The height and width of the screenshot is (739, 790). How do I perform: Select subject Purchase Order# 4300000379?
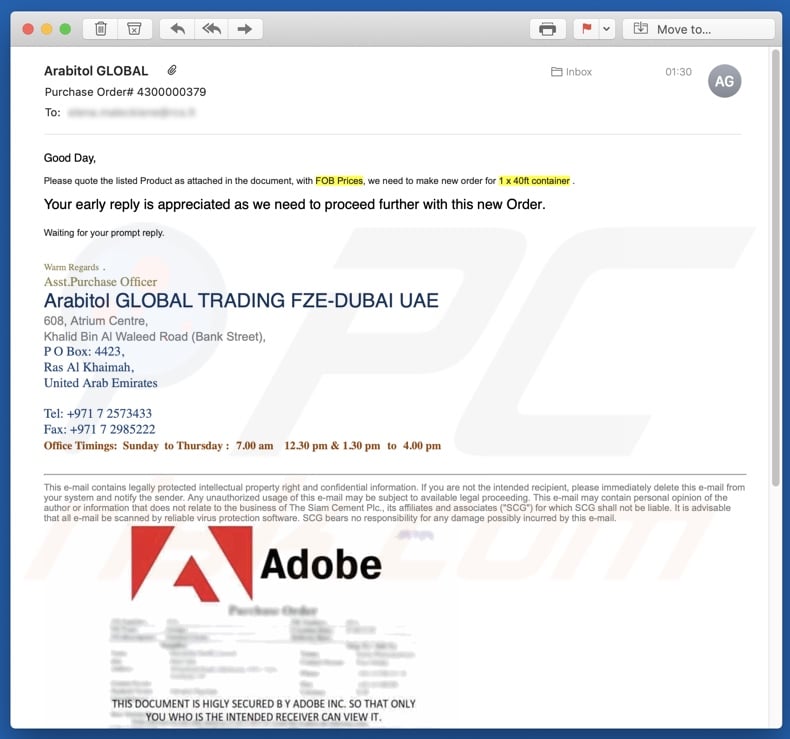point(125,92)
